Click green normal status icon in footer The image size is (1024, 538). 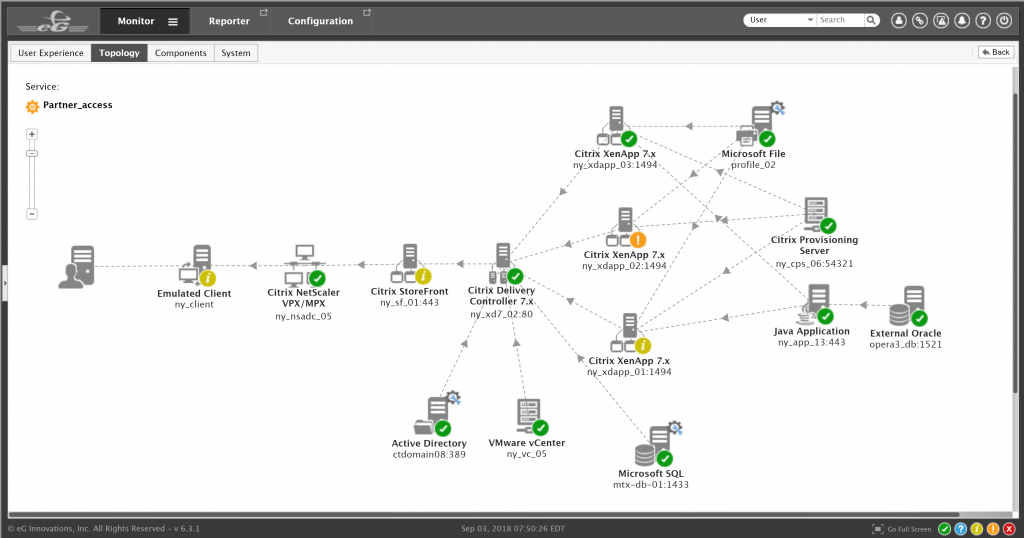pyautogui.click(x=944, y=529)
